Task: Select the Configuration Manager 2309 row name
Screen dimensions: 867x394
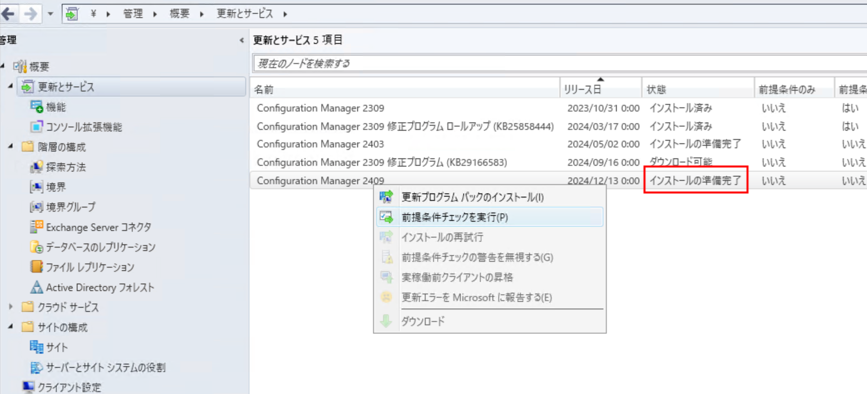Action: pyautogui.click(x=321, y=108)
